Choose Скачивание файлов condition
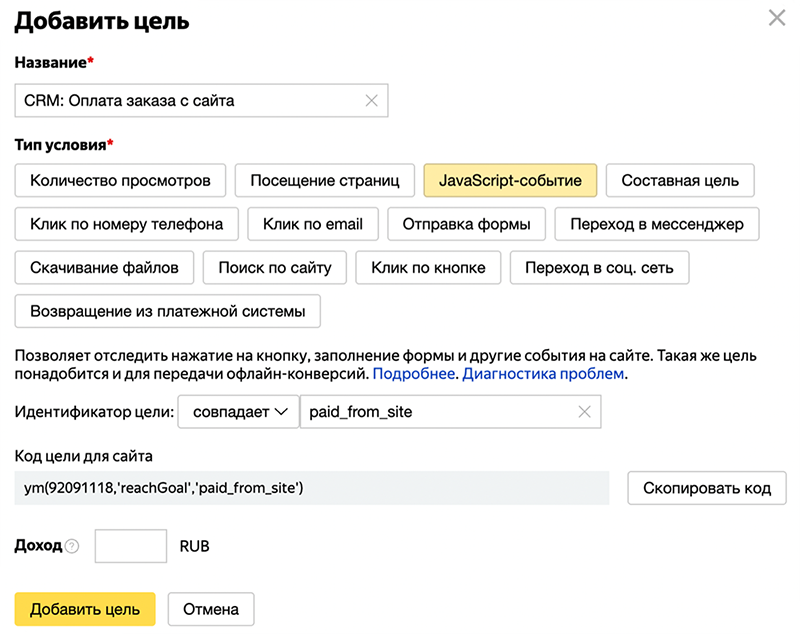Viewport: 800px width, 634px height. pyautogui.click(x=104, y=268)
